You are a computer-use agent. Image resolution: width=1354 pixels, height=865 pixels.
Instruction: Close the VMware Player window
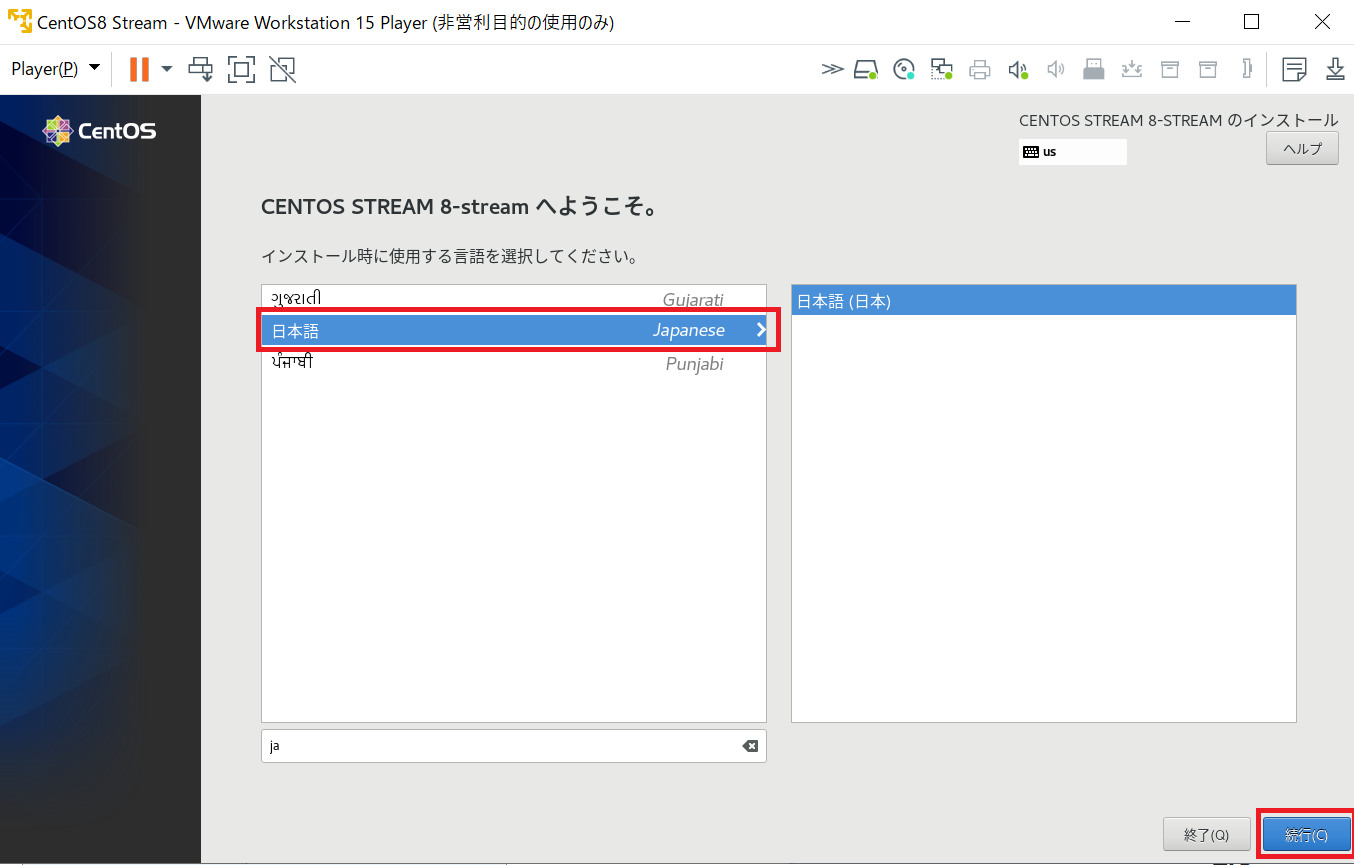coord(1320,22)
